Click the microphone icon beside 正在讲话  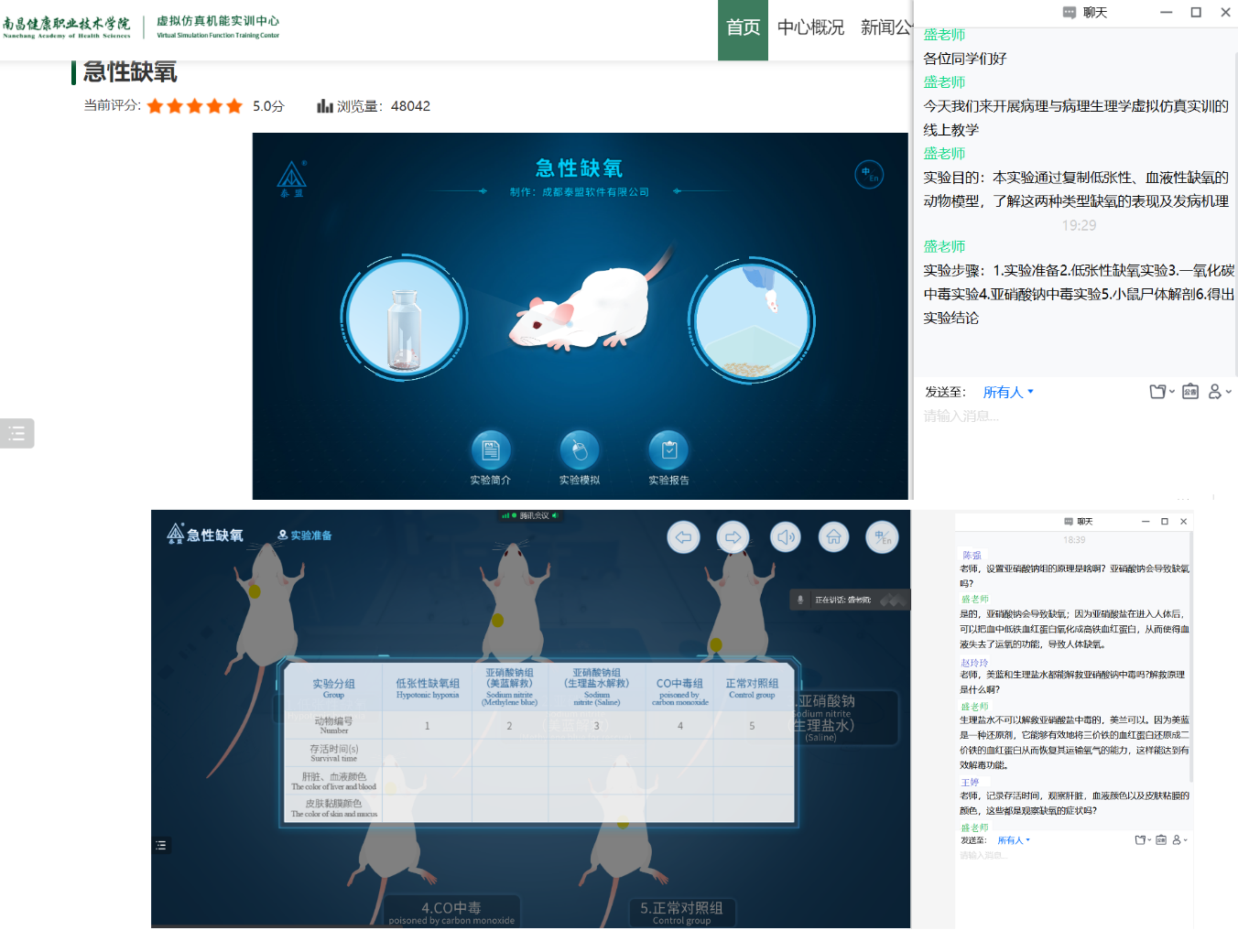click(800, 600)
